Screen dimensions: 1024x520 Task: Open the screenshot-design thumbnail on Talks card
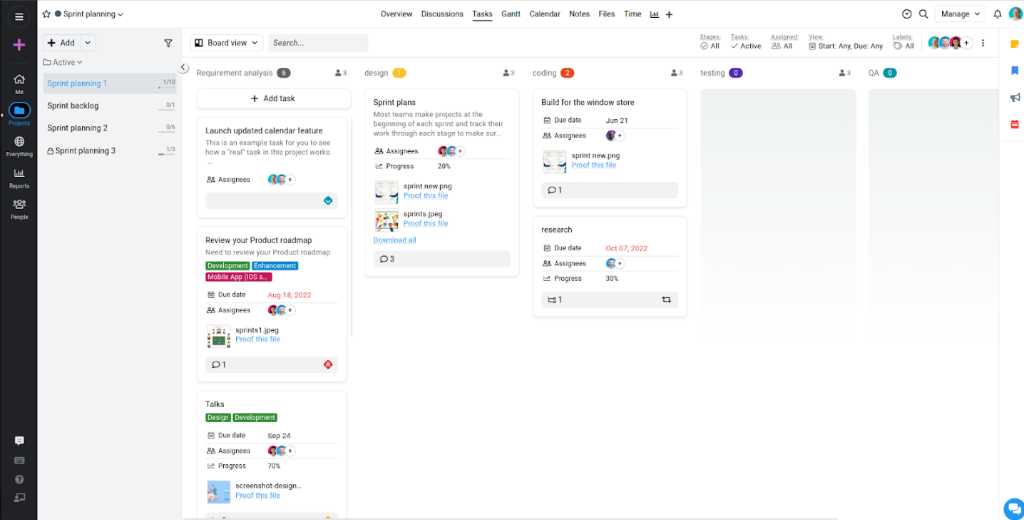pos(219,491)
